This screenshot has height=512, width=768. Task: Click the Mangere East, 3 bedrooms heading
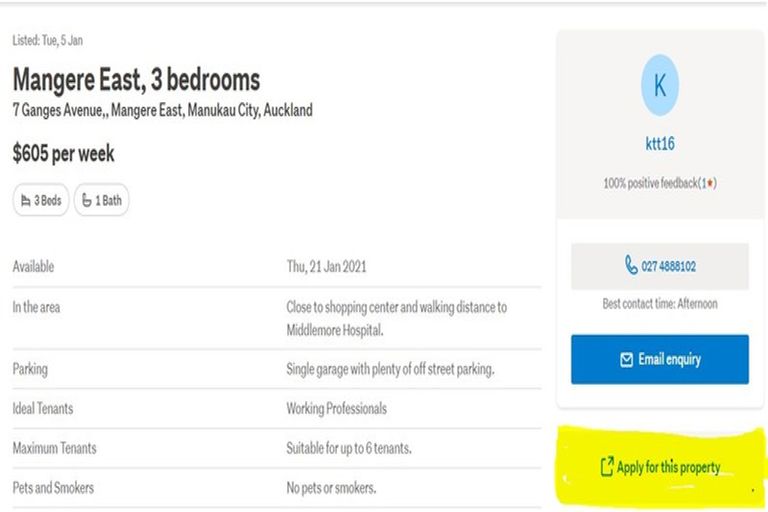(x=136, y=80)
